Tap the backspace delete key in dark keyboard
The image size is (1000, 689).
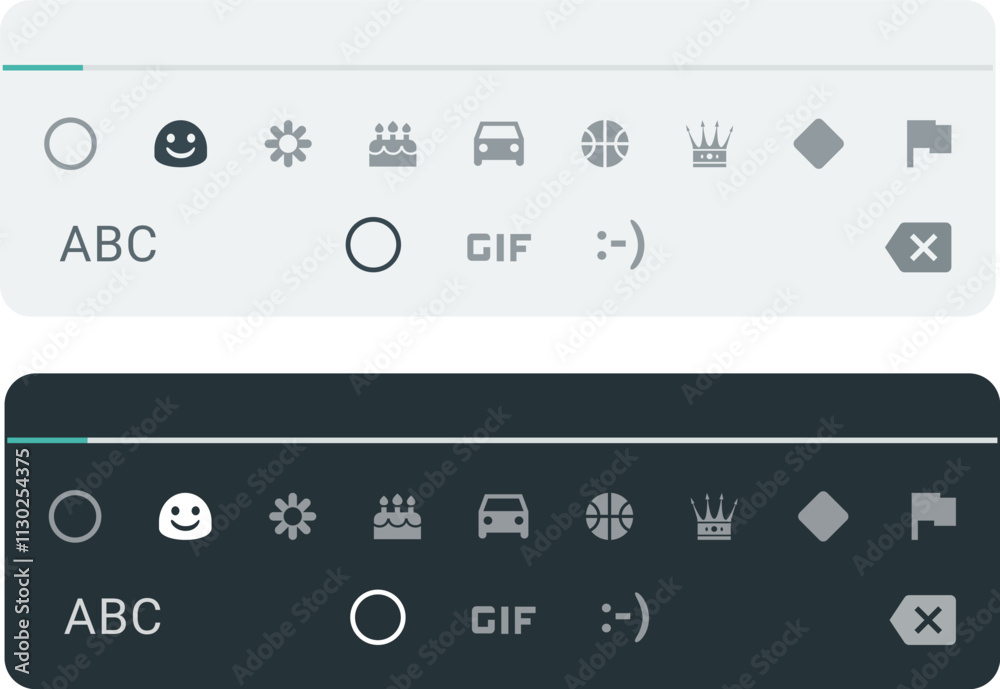(x=923, y=620)
